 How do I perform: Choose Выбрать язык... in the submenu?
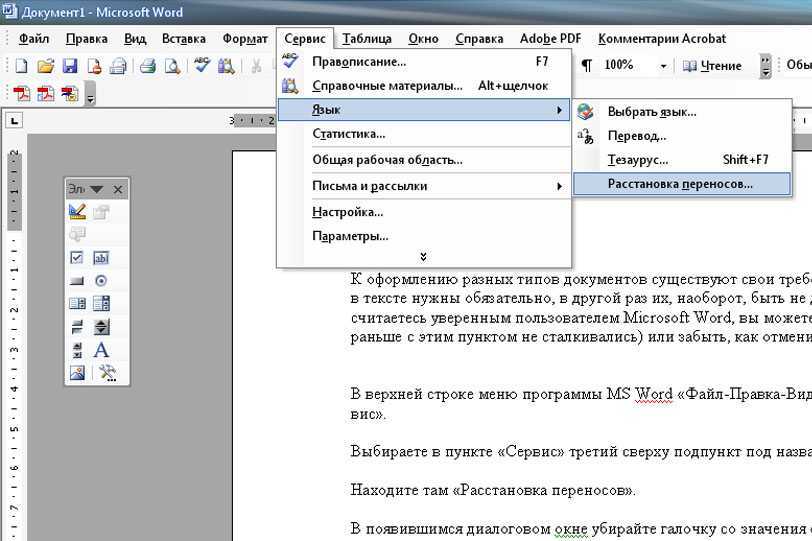682,112
